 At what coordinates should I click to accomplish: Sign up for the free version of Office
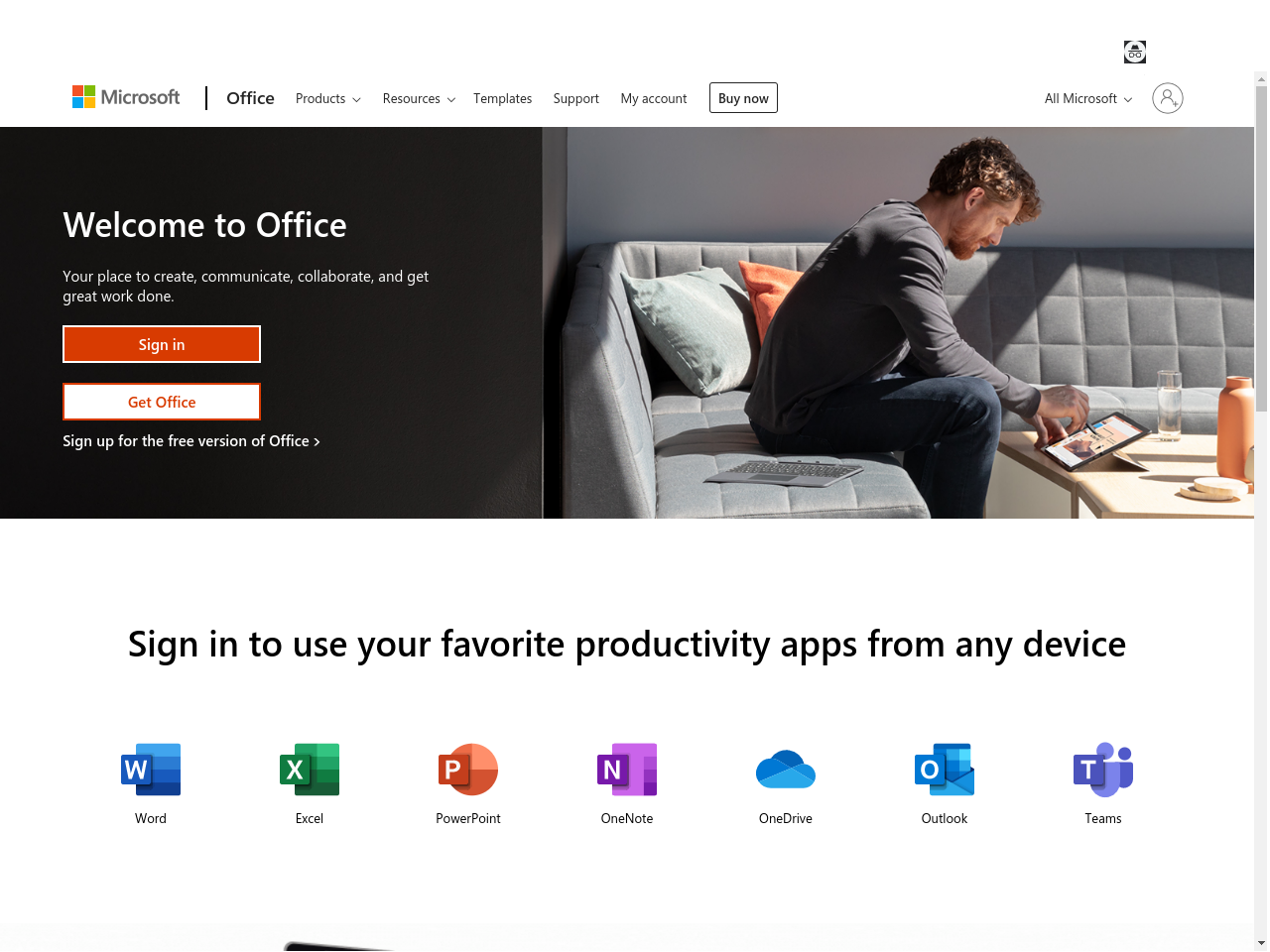pos(191,441)
